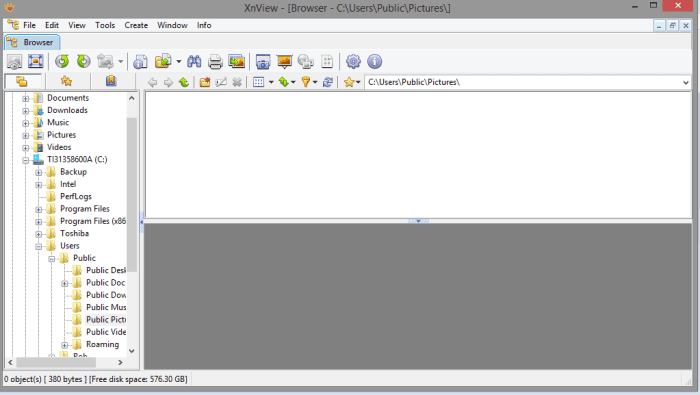Switch to the Folders tree tab

[x=22, y=81]
